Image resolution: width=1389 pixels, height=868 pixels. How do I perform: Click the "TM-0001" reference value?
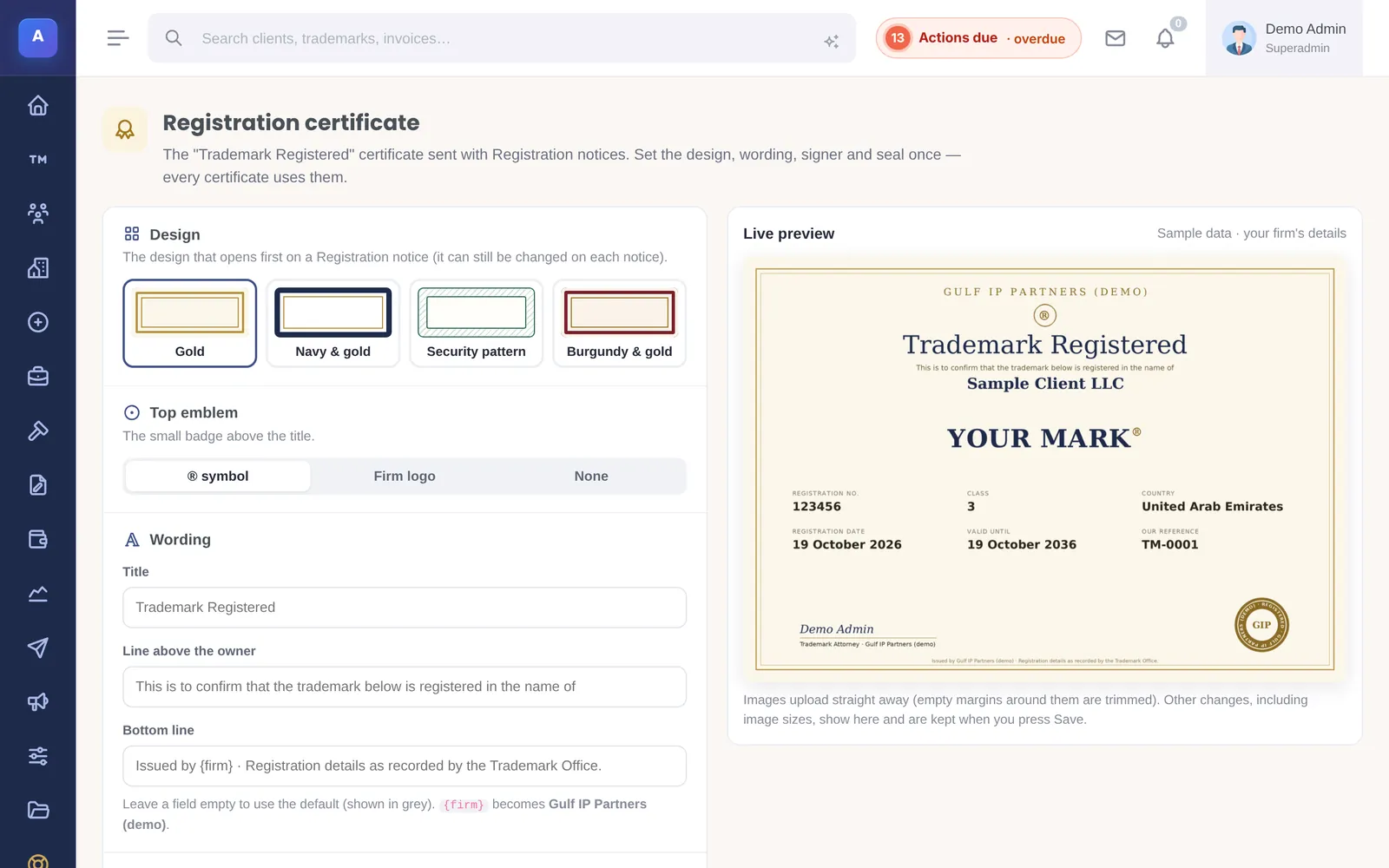click(1169, 545)
